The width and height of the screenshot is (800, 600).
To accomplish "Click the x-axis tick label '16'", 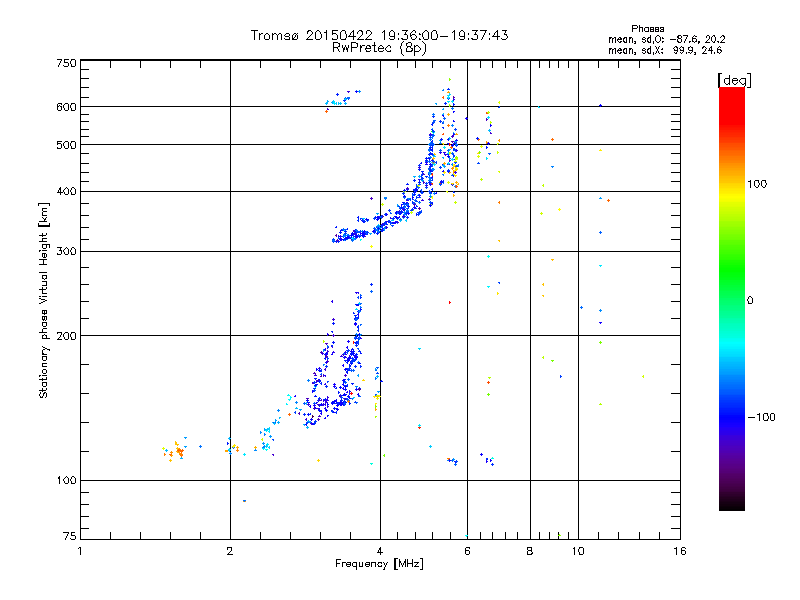I will coord(680,551).
